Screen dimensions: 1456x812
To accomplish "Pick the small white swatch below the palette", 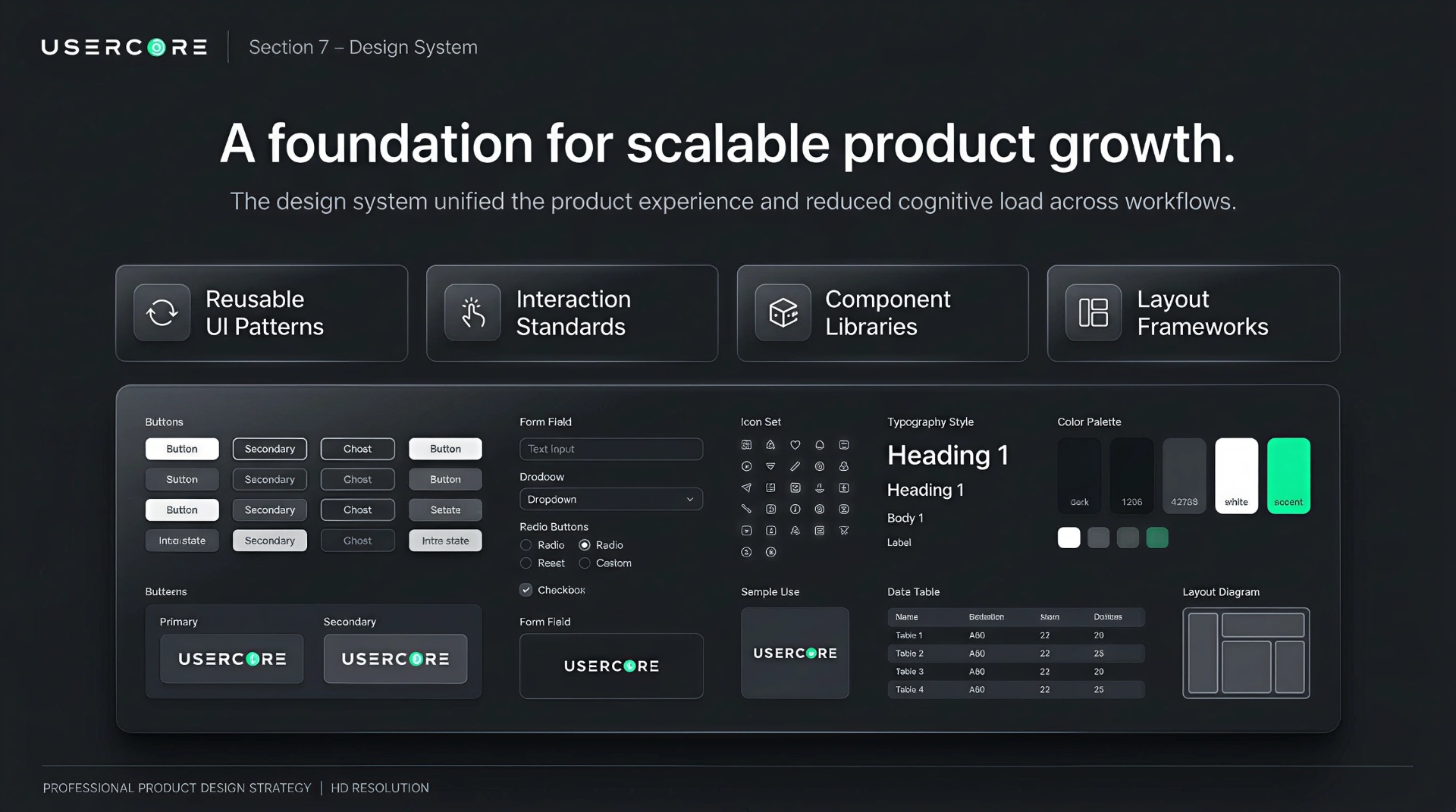I will (x=1068, y=538).
